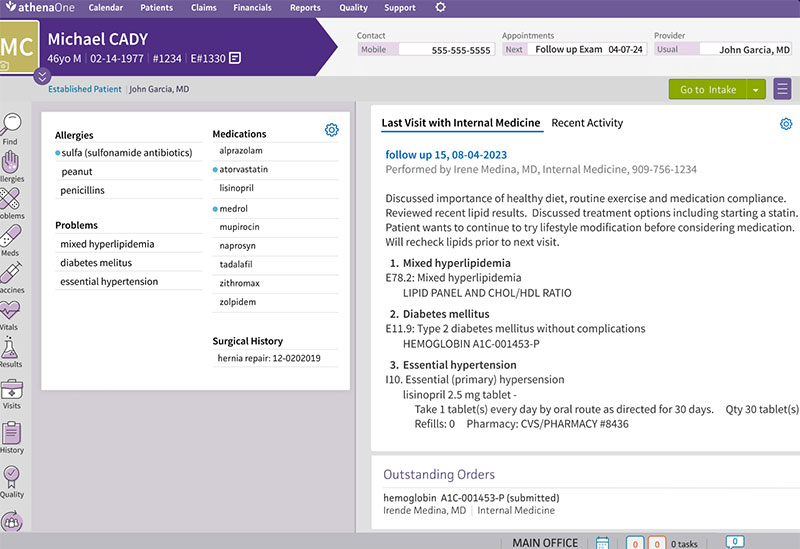The image size is (800, 549).
Task: Open the Find magnifier in sidebar
Action: (x=10, y=124)
